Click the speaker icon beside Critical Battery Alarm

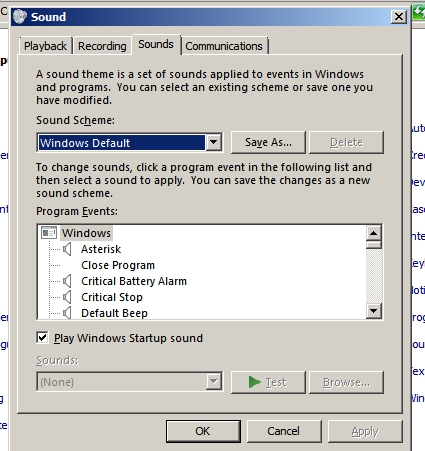tap(67, 281)
